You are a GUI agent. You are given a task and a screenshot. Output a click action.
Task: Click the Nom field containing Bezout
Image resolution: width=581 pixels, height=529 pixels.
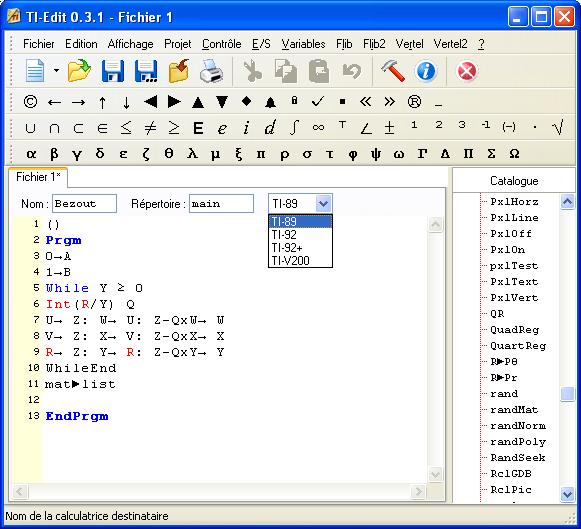pos(84,203)
